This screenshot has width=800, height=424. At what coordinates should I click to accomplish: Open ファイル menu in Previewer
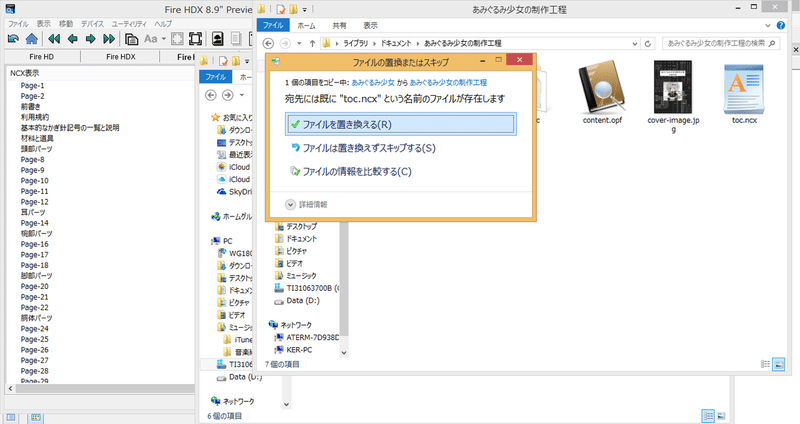point(18,24)
